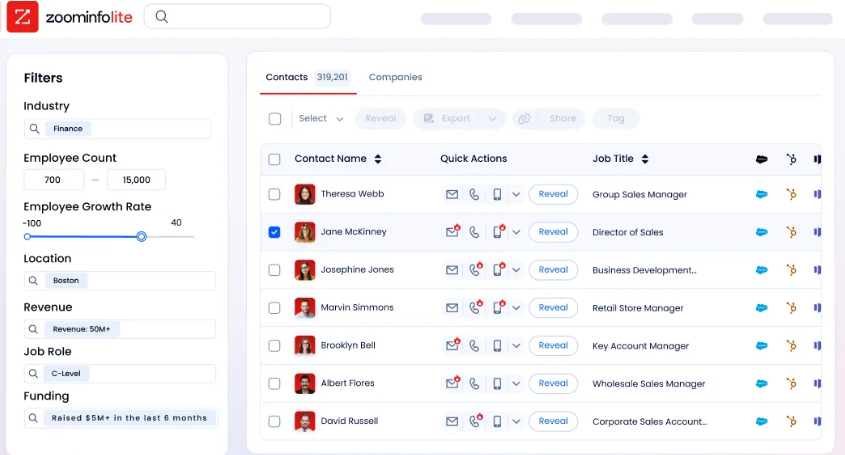Image resolution: width=845 pixels, height=455 pixels.
Task: Click the Employee Count maximum field showing 15,000
Action: (136, 180)
